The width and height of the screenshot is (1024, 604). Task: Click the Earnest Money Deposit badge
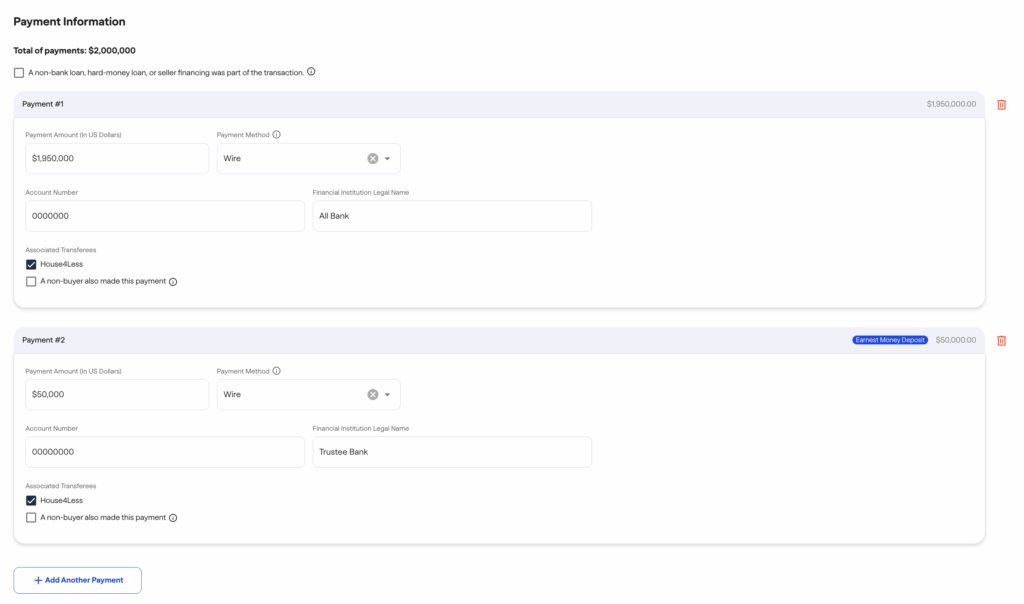tap(890, 340)
